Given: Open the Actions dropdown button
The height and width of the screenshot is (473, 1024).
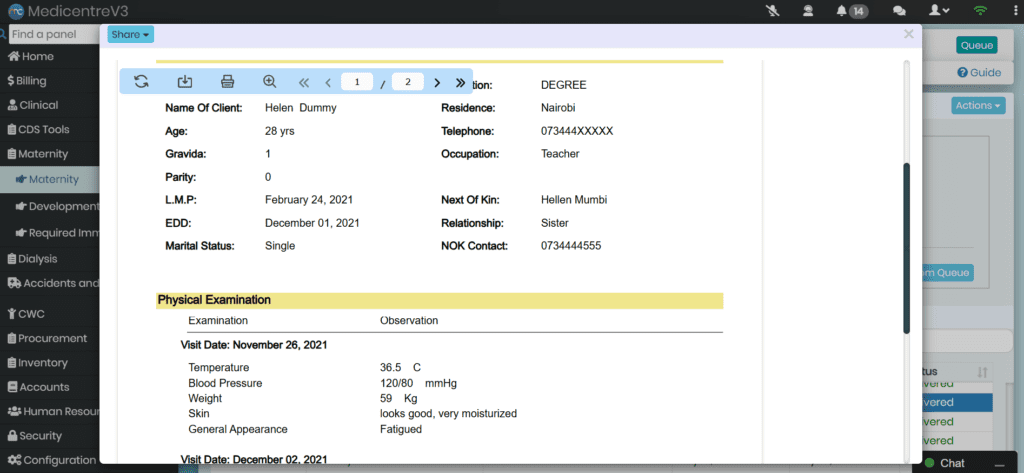Looking at the screenshot, I should click(978, 105).
